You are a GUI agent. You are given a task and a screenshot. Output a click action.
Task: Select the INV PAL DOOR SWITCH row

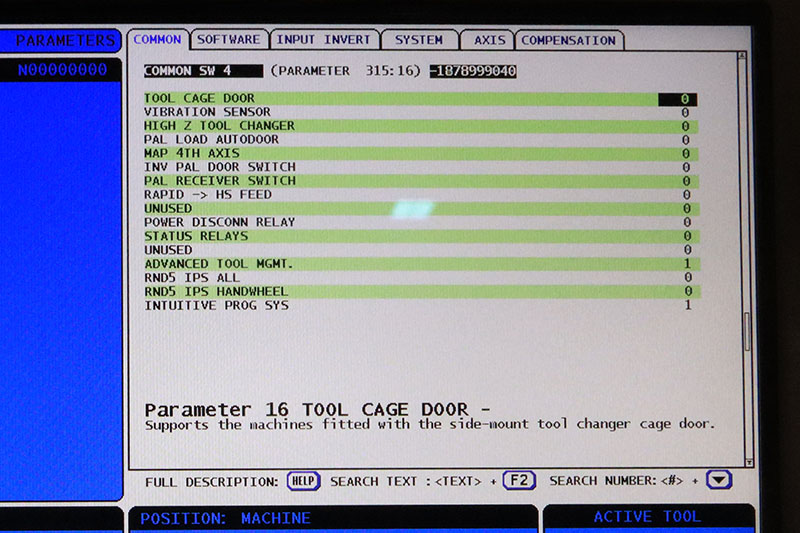420,167
